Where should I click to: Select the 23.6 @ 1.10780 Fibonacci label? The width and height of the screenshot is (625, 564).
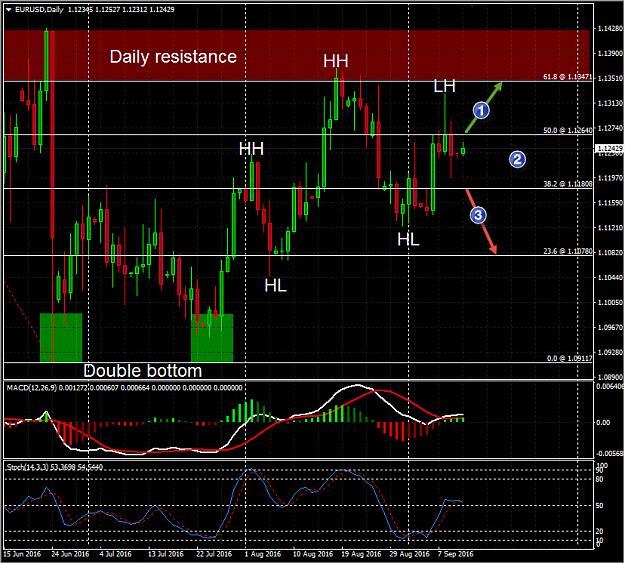[x=568, y=251]
